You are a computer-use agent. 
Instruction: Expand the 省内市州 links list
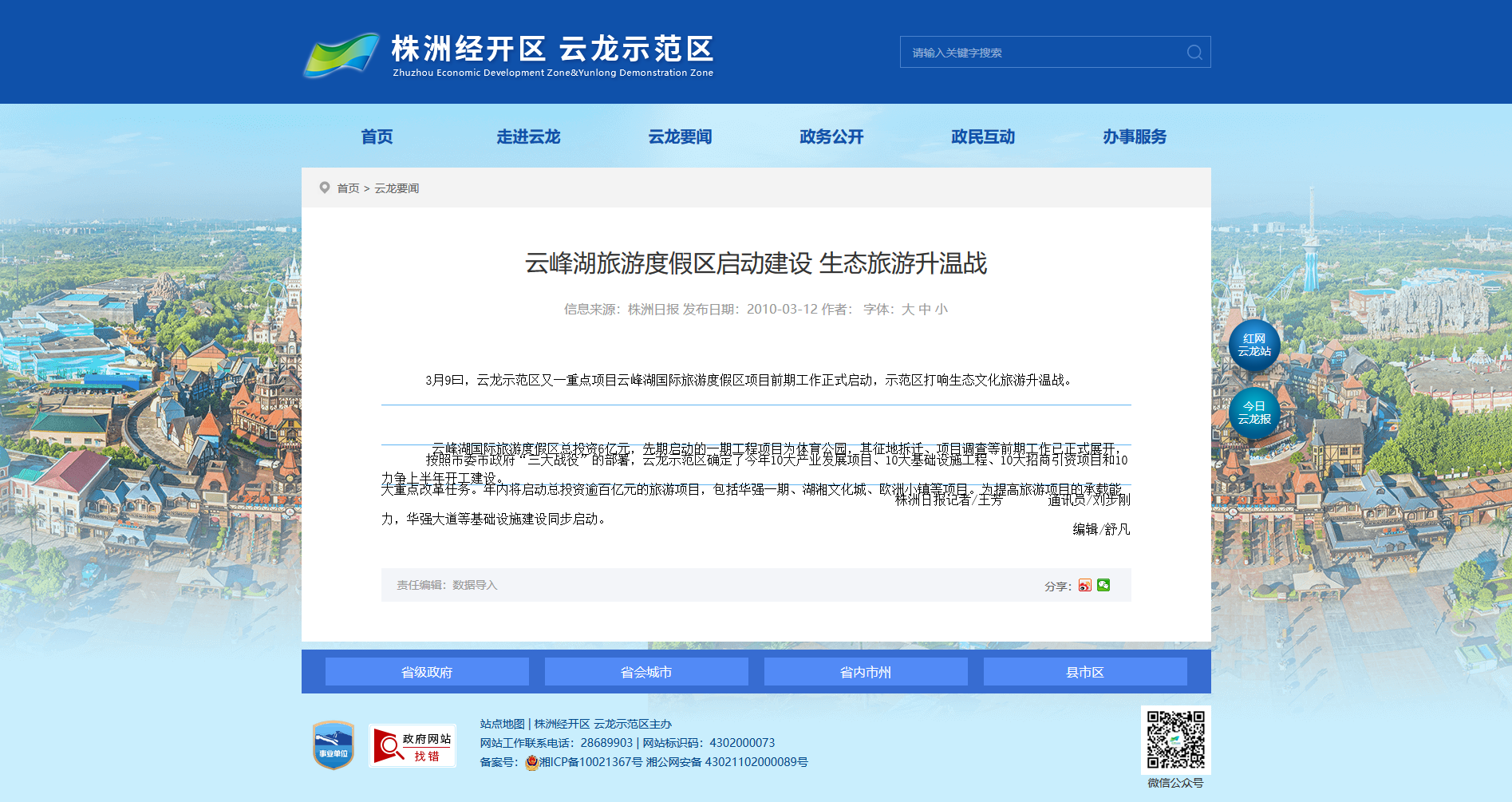click(x=866, y=672)
